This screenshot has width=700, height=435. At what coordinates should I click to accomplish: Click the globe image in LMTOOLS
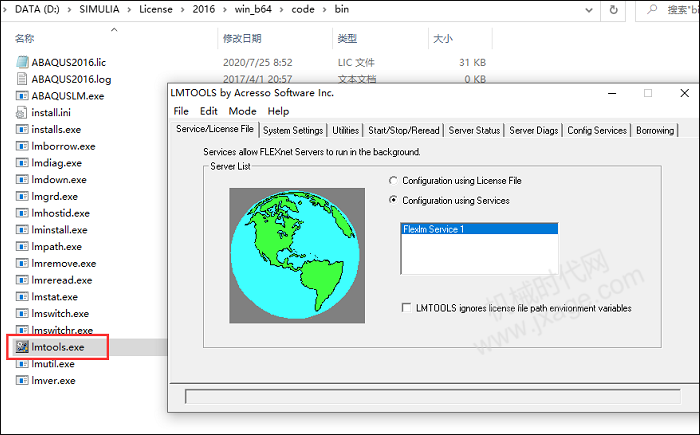click(297, 255)
